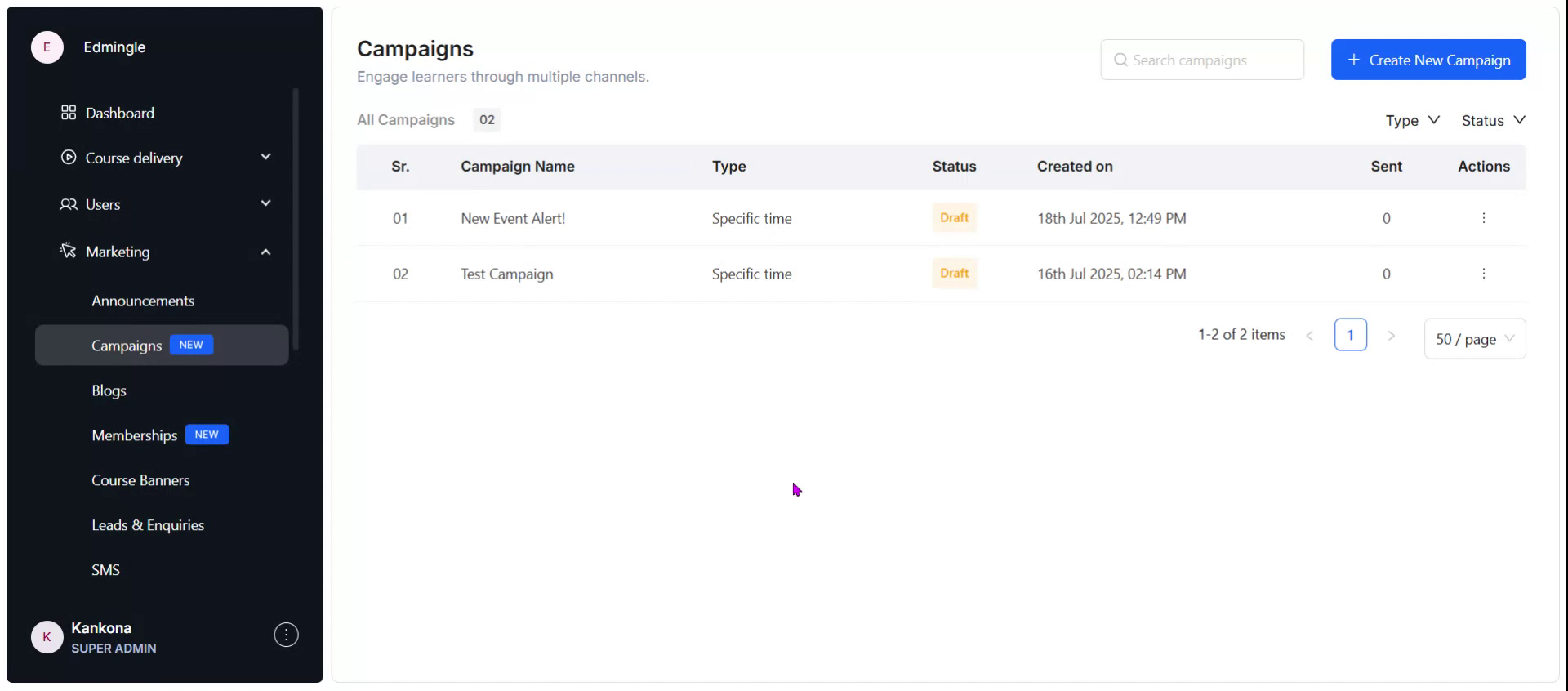1568x691 pixels.
Task: Go to Leads & Enquiries
Action: coord(148,525)
